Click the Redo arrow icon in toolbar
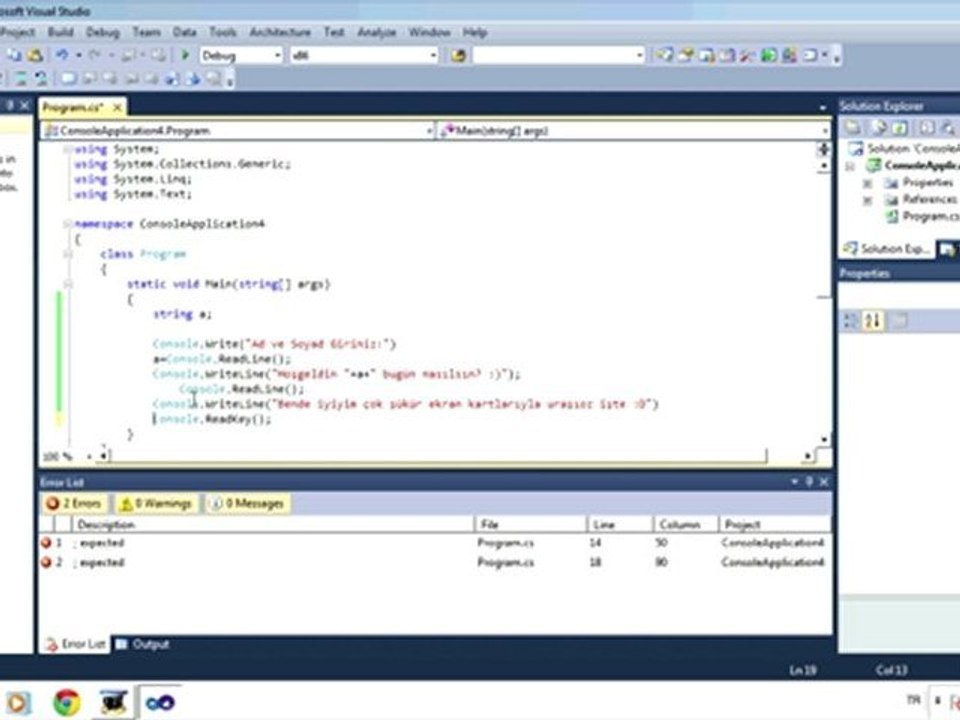Viewport: 960px width, 720px height. [94, 55]
